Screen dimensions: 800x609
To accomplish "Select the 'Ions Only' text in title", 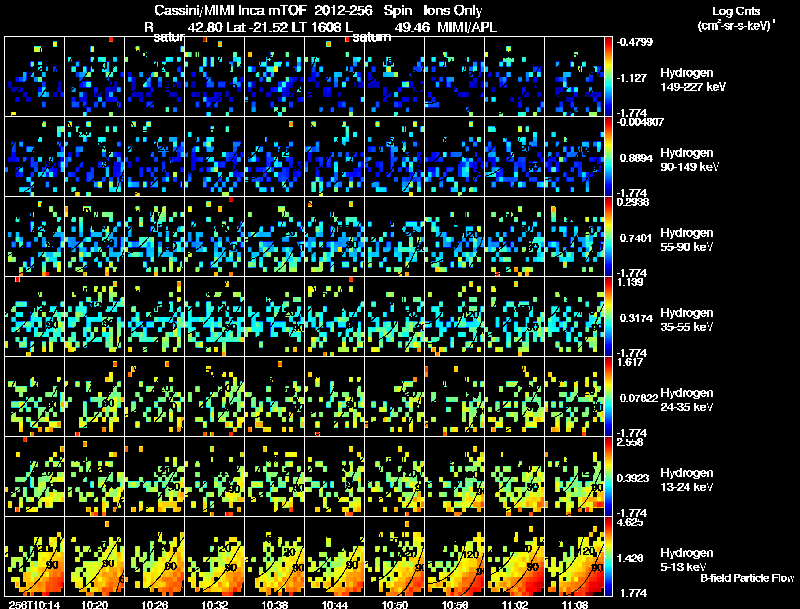I will tap(453, 10).
